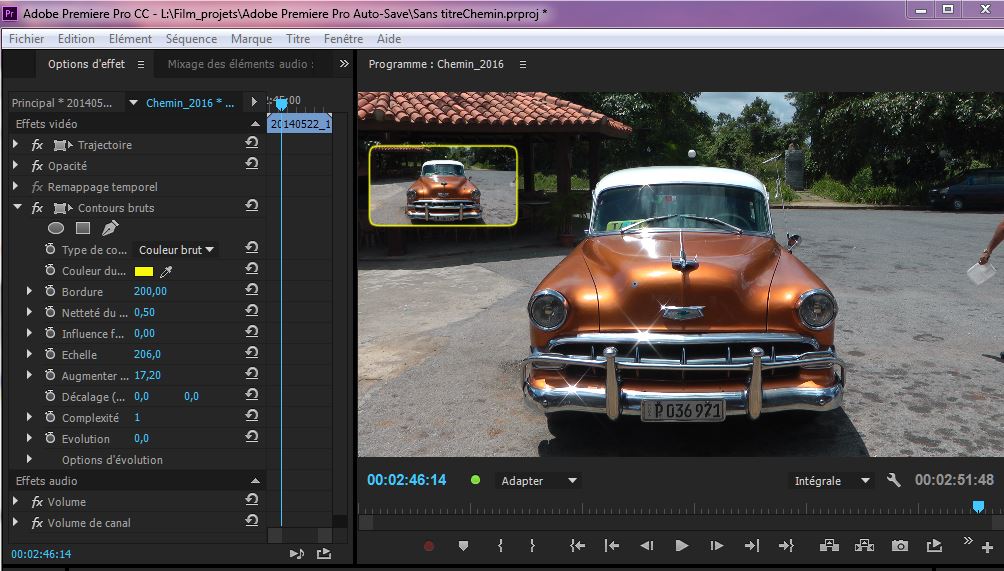Open the Adapter zoom level dropdown
The image size is (1004, 571).
[x=539, y=481]
